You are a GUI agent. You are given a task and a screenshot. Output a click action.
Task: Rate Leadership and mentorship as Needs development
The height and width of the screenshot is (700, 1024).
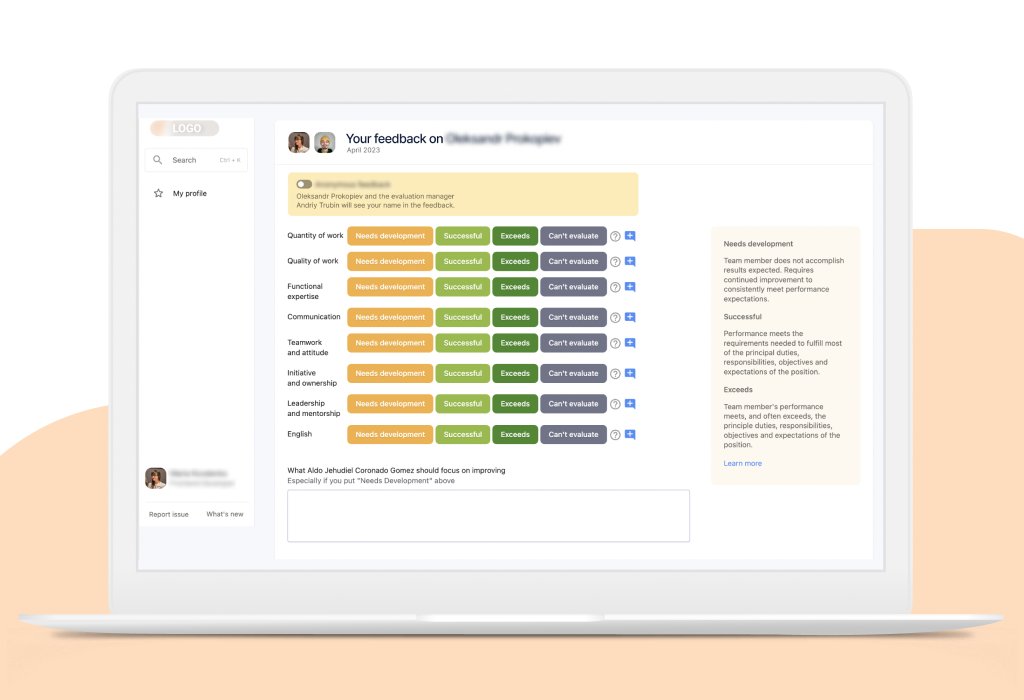coord(390,404)
